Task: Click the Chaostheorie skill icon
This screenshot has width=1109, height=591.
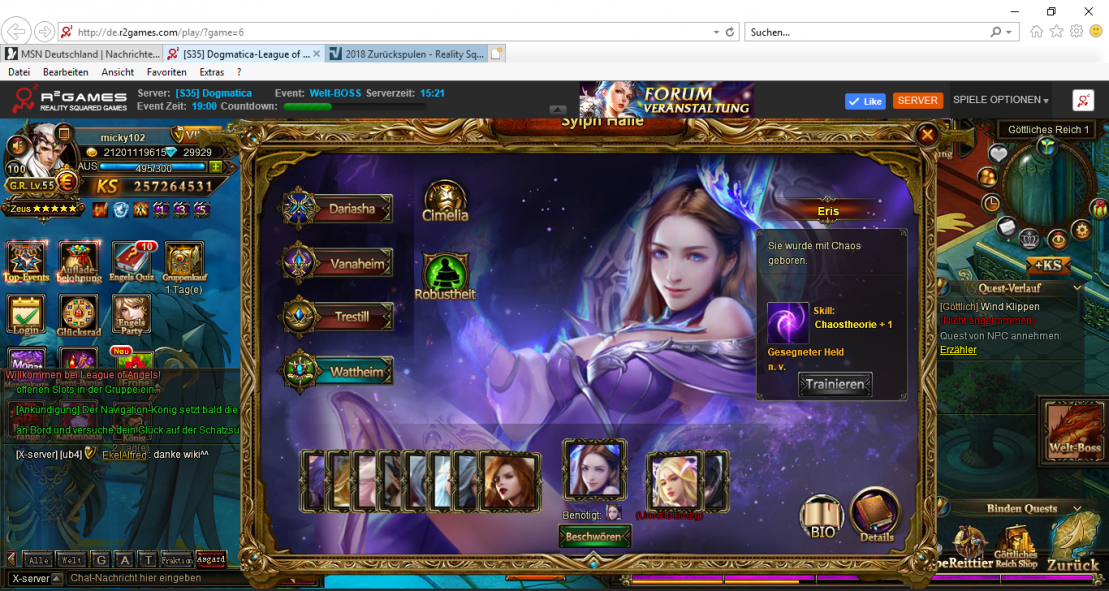Action: [x=788, y=323]
